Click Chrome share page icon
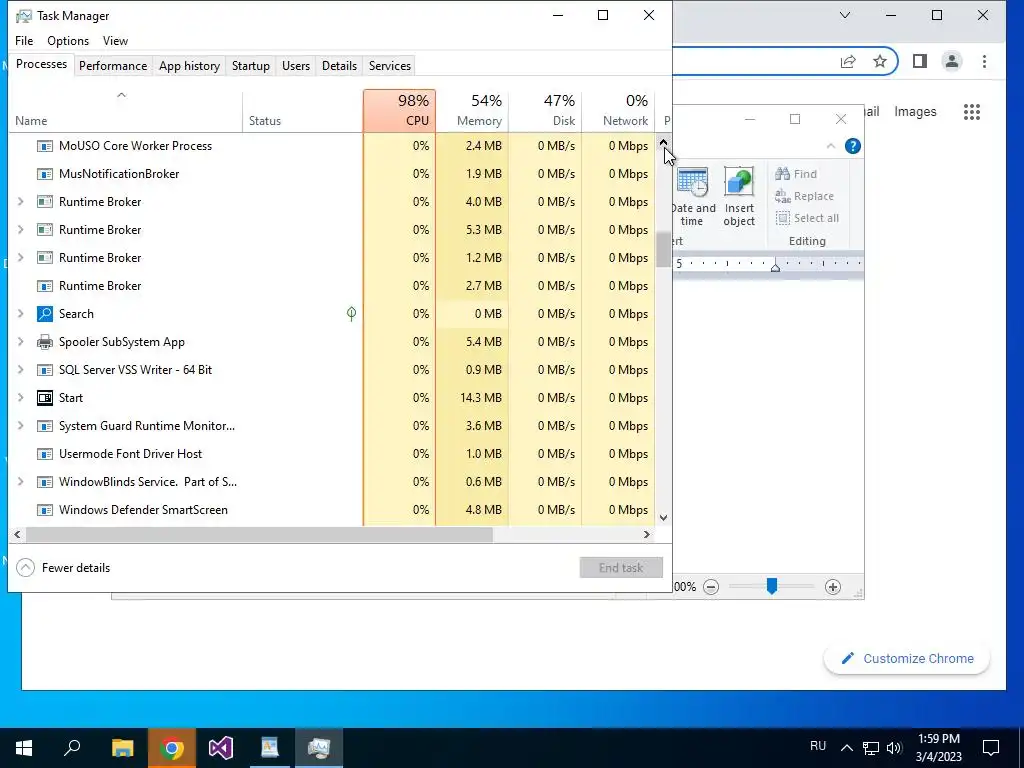This screenshot has width=1024, height=768. 848,61
